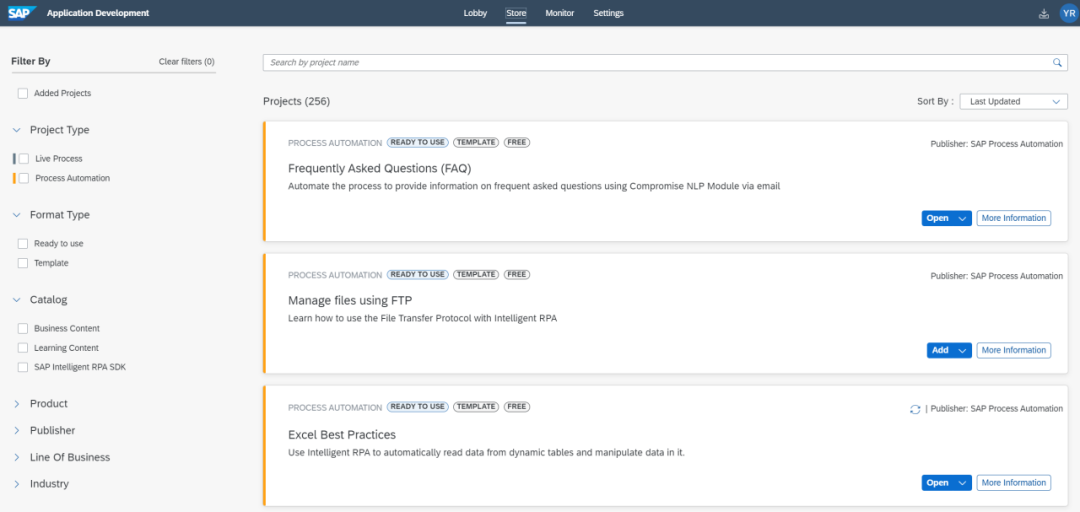Click Frequently Asked Questions (FAQ) title
The image size is (1080, 512).
click(379, 168)
